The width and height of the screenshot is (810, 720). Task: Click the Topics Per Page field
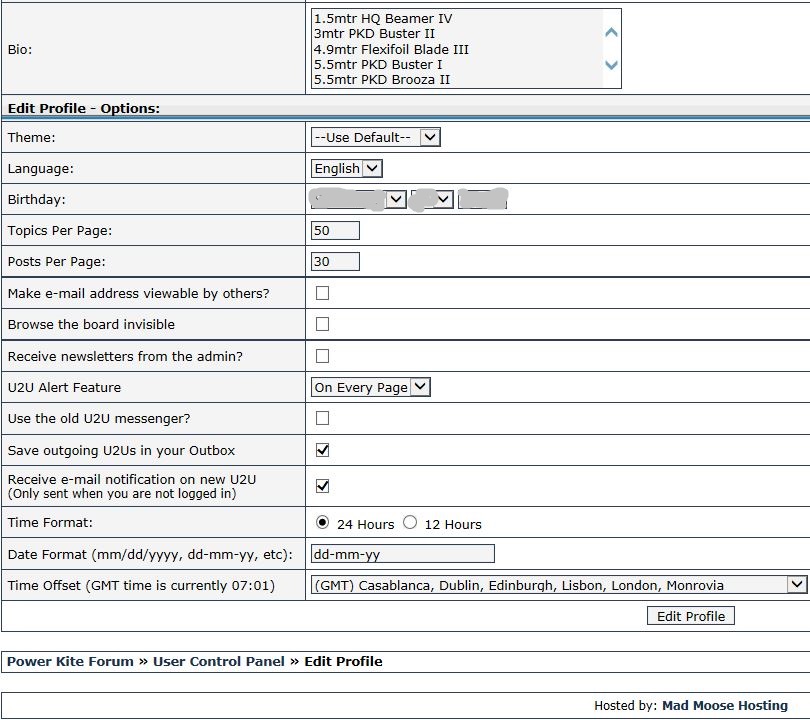336,231
